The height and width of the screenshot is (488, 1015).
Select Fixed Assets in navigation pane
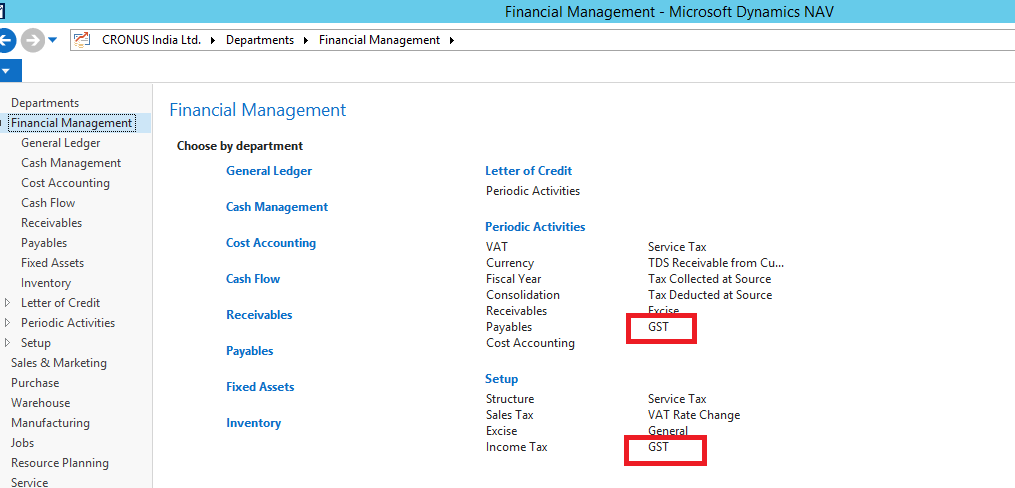[x=52, y=263]
